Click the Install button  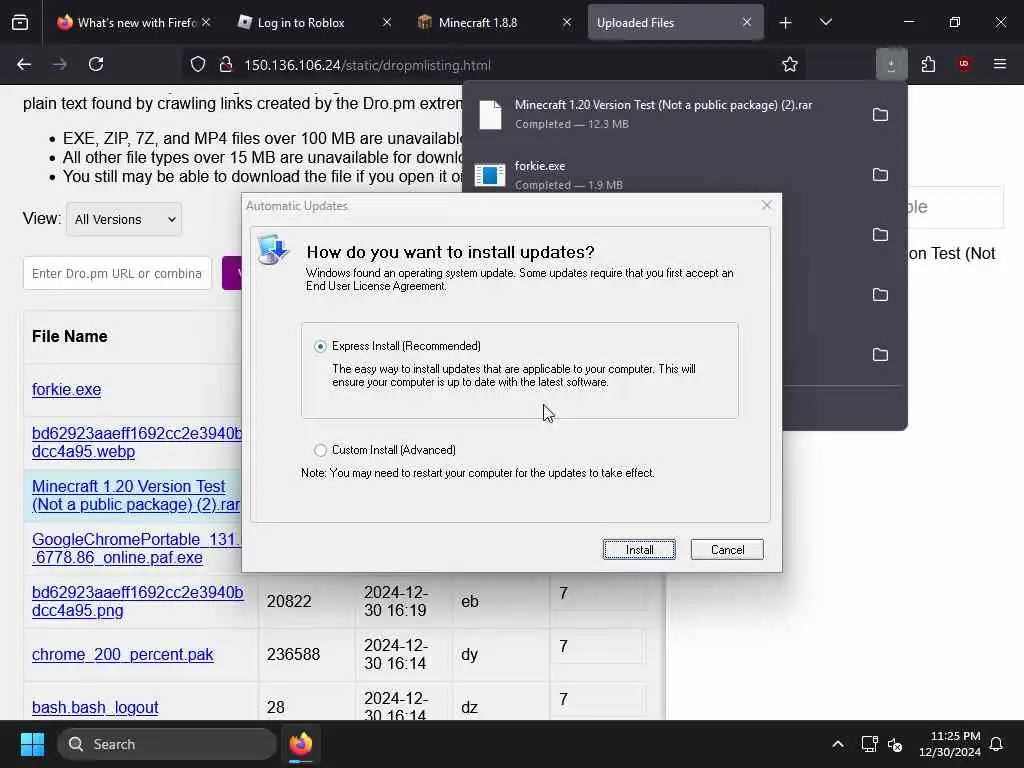tap(639, 550)
